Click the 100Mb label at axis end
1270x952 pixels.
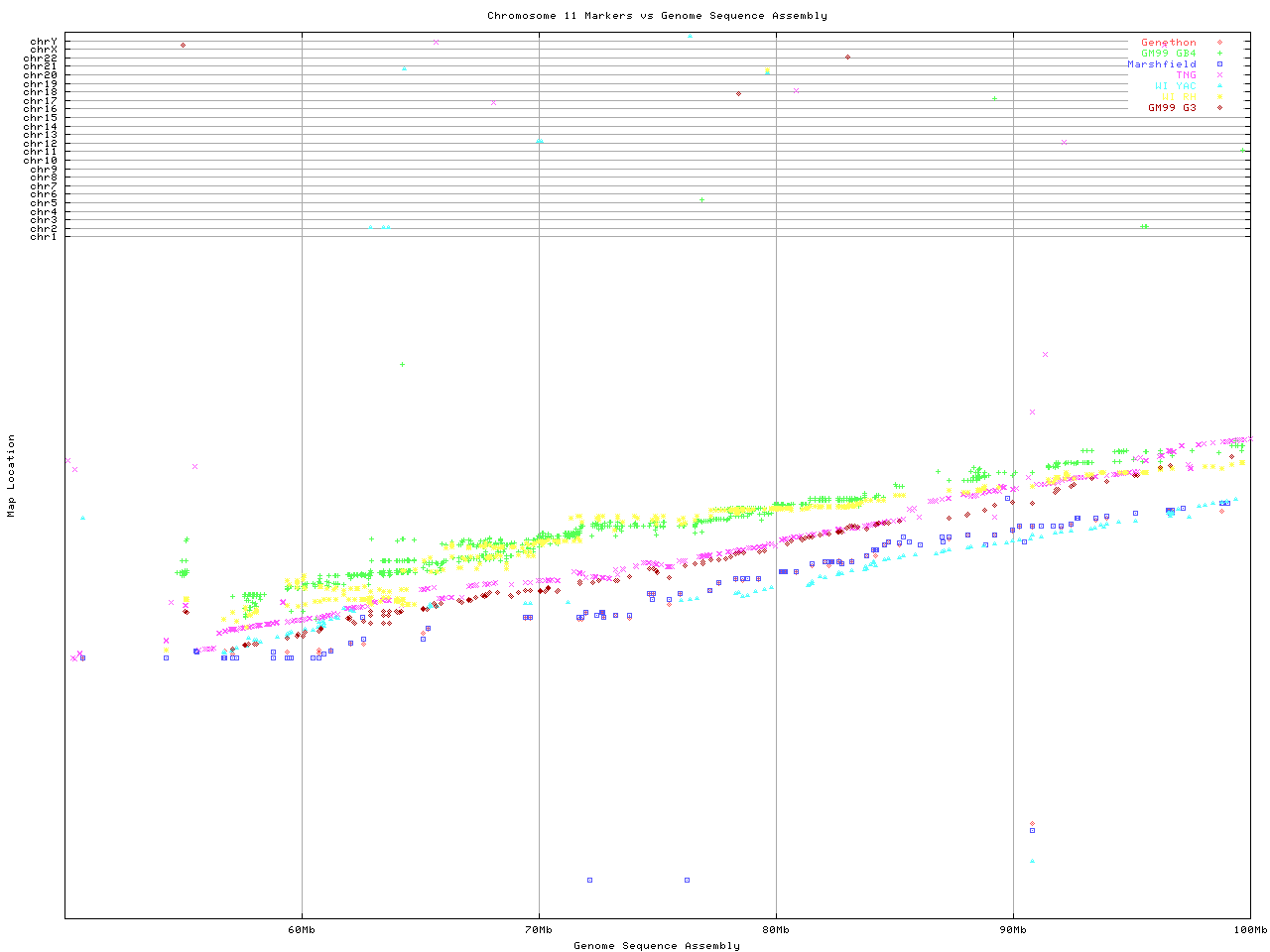1249,930
